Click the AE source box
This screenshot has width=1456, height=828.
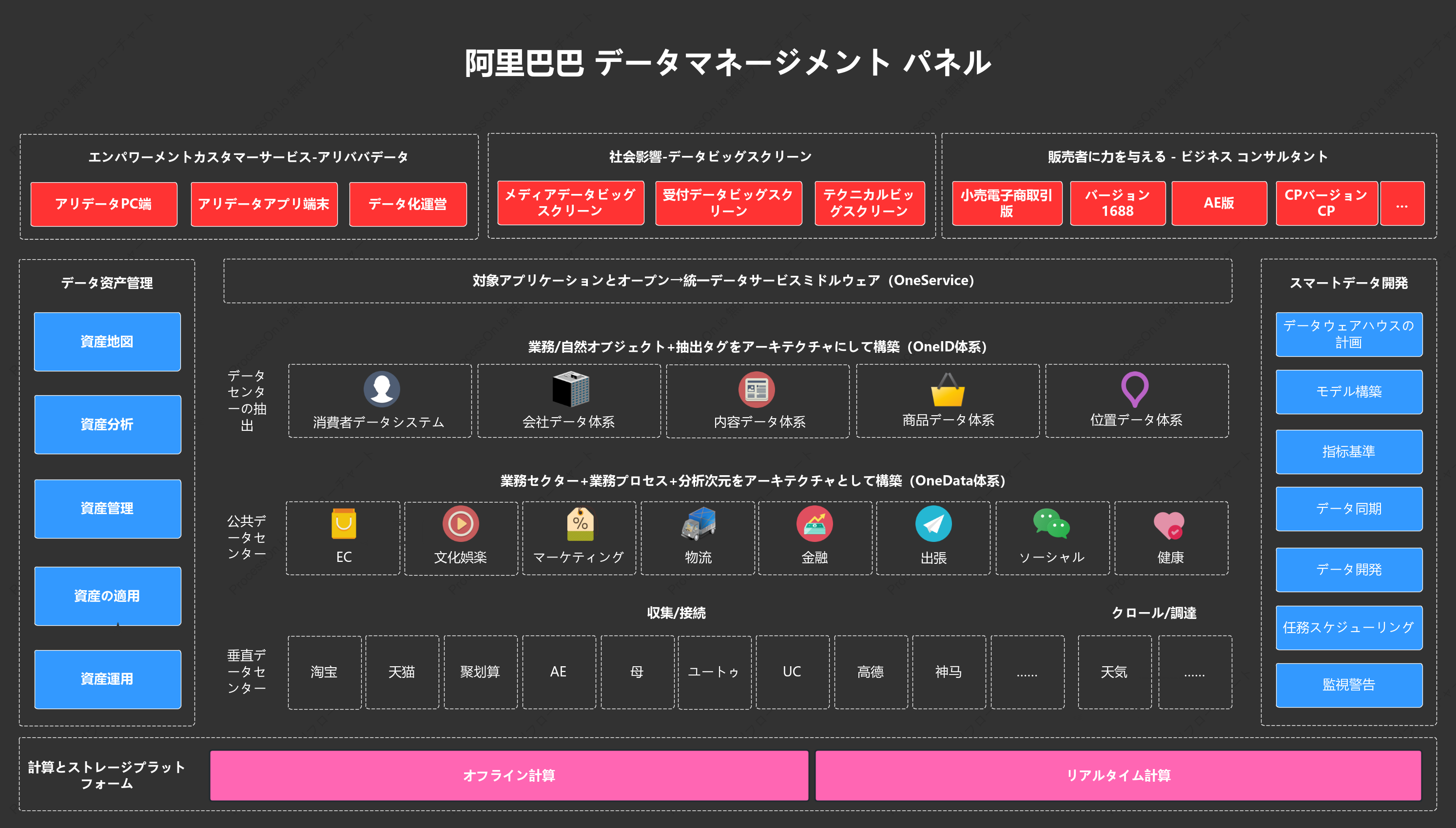[x=559, y=673]
